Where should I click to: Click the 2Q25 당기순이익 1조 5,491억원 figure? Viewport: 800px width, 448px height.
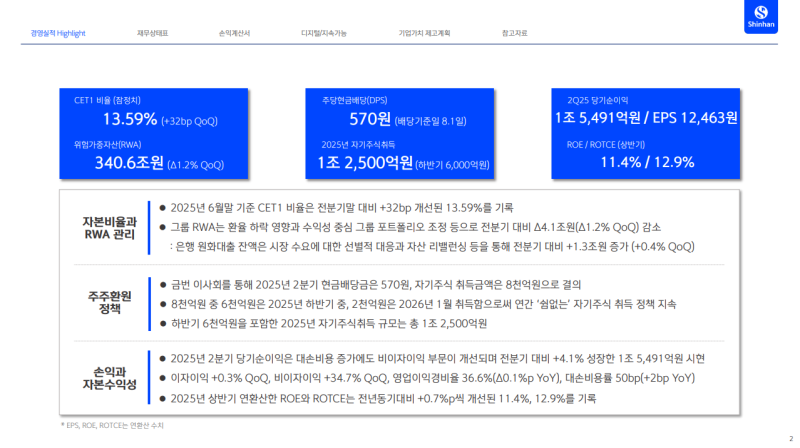(x=645, y=118)
